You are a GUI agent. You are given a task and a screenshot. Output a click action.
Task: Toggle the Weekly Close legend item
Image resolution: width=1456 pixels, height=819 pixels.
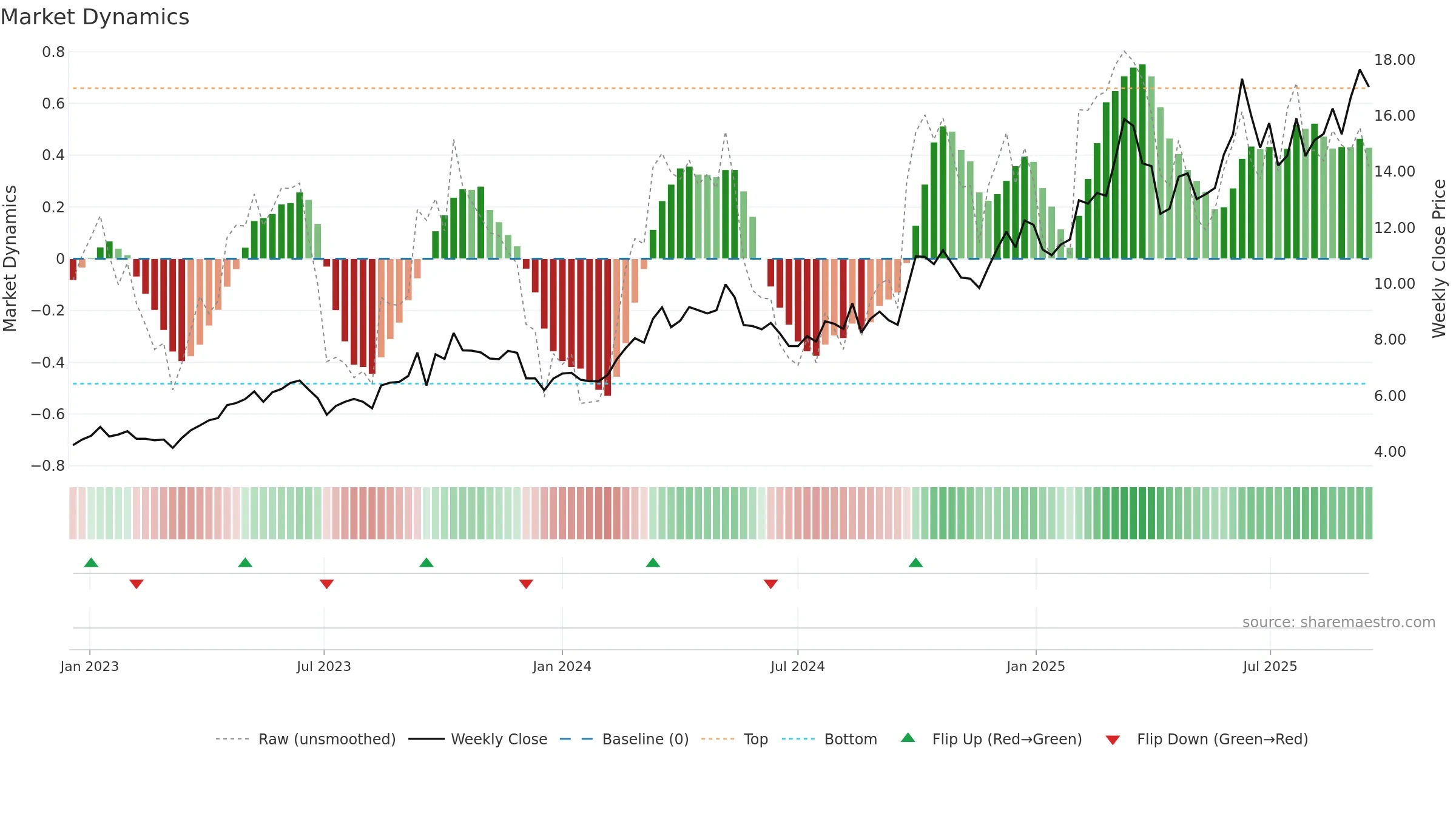point(477,739)
